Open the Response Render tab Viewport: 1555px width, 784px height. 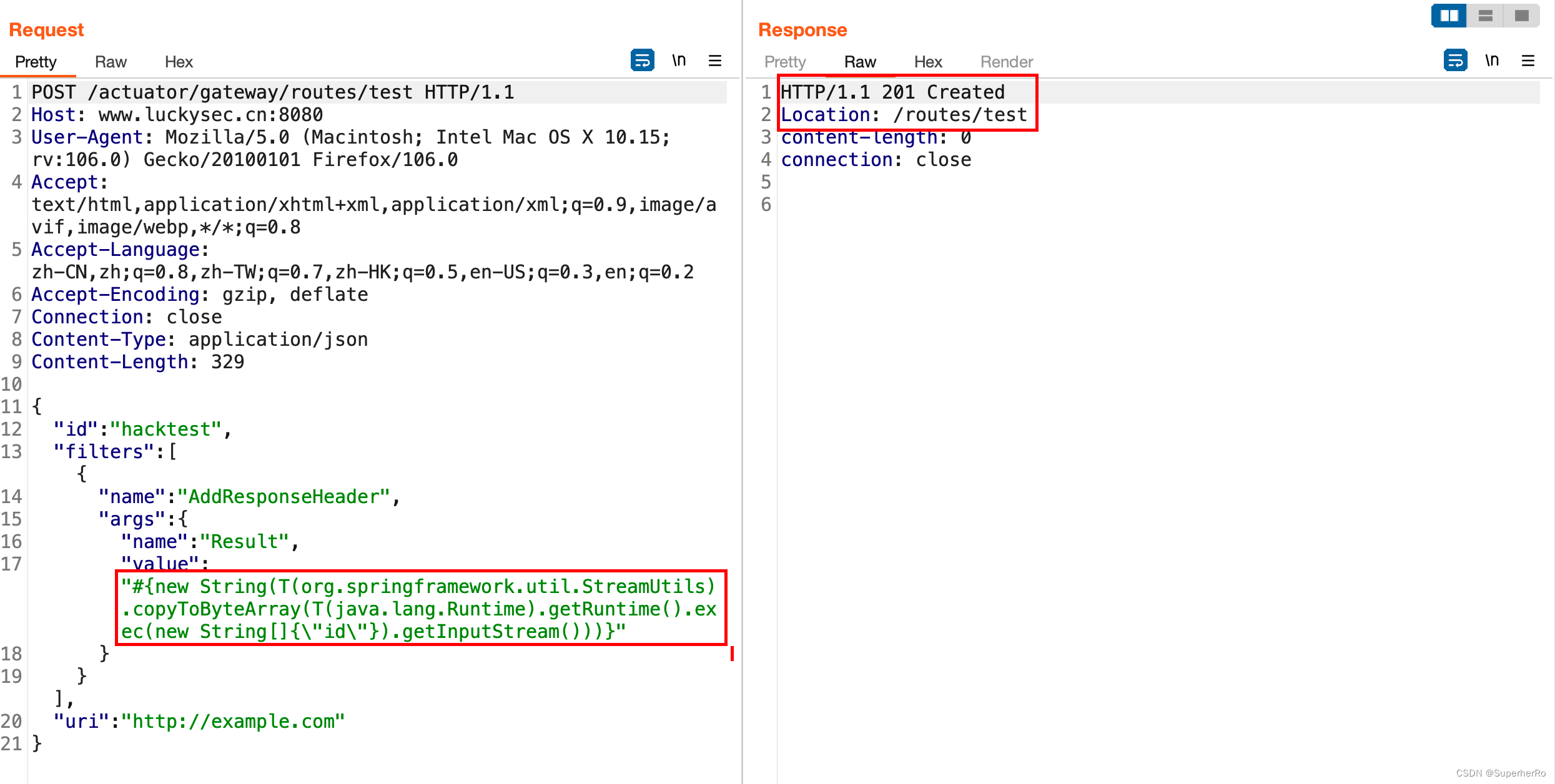click(1007, 62)
